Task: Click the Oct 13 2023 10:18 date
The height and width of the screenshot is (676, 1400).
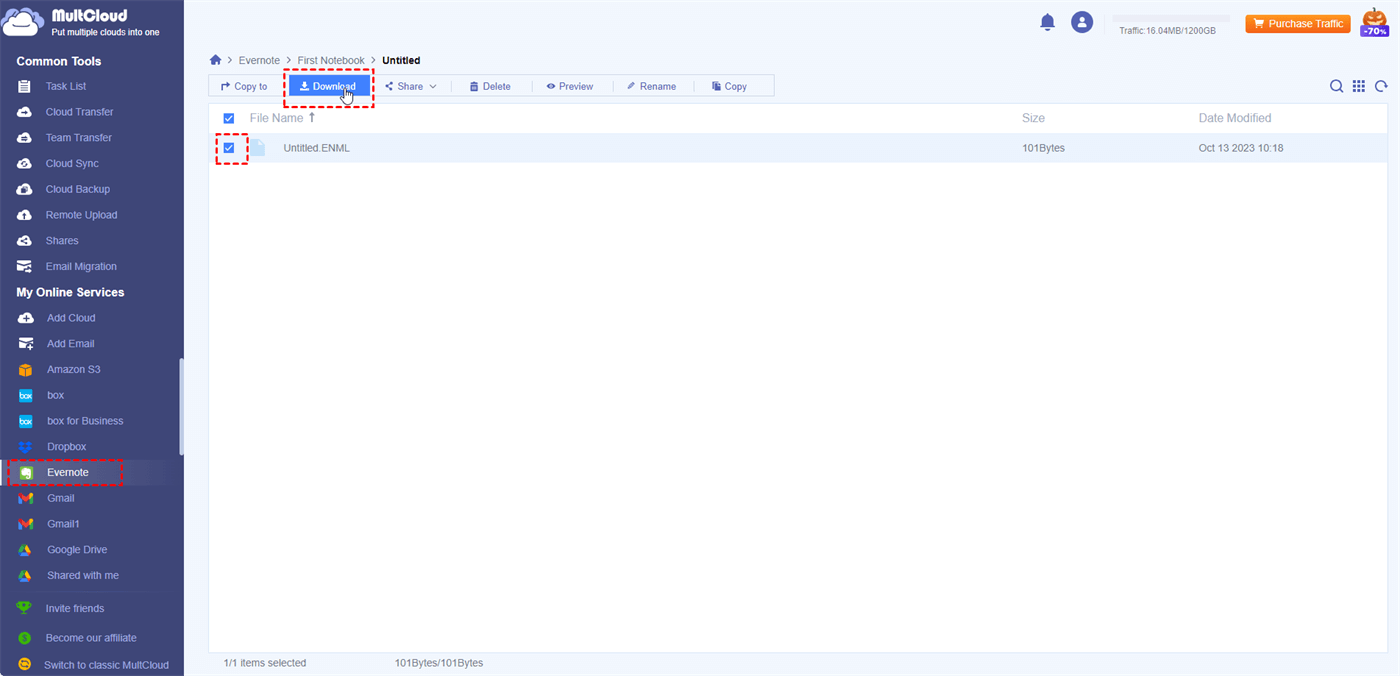Action: (x=1240, y=148)
